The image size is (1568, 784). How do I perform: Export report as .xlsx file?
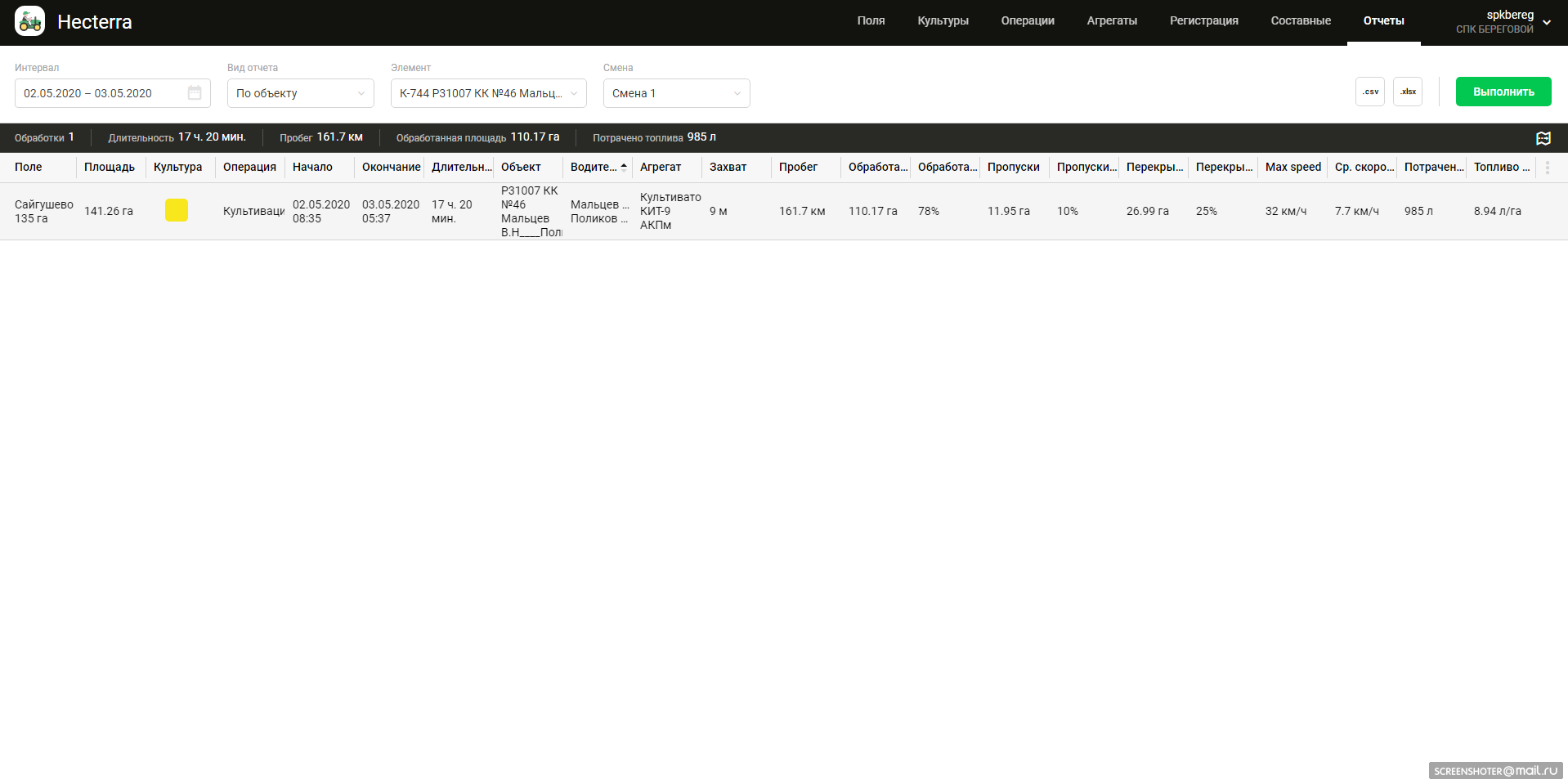click(1407, 92)
